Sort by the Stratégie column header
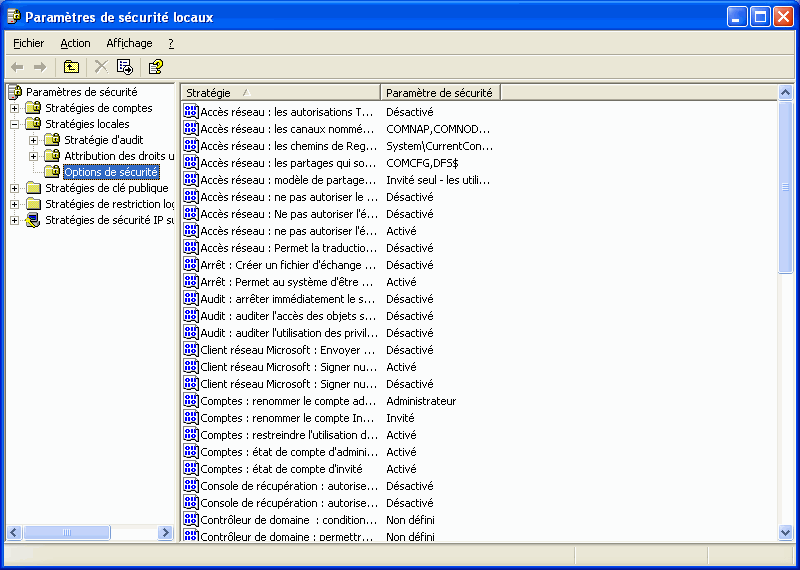The width and height of the screenshot is (800, 570). (281, 92)
